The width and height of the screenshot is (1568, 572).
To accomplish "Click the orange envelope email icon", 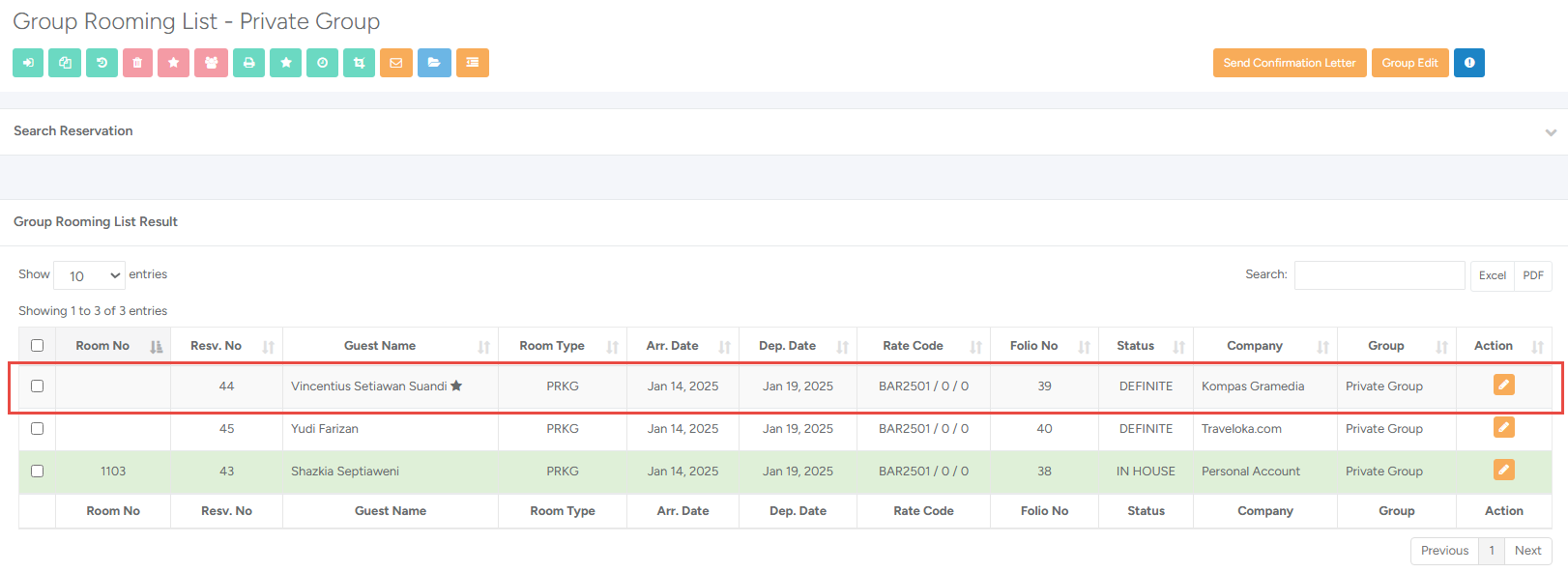I will (x=395, y=63).
